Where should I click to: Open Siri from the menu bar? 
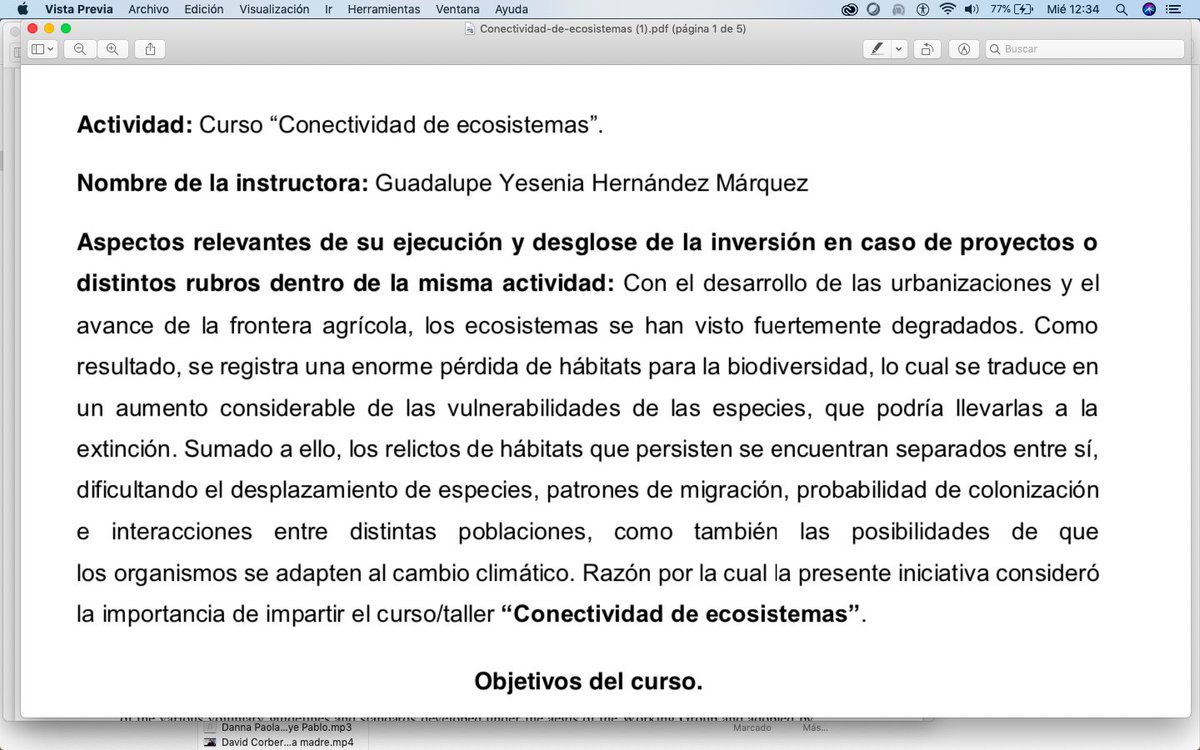[1149, 10]
